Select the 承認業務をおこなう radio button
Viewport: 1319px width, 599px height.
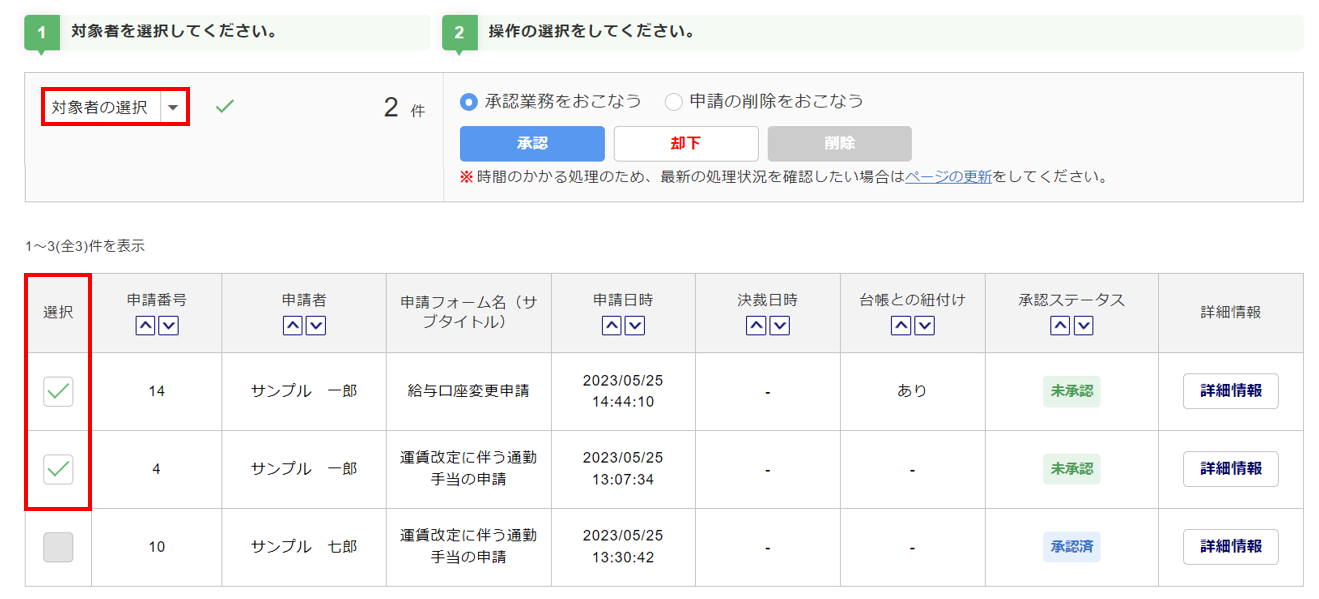click(x=469, y=102)
